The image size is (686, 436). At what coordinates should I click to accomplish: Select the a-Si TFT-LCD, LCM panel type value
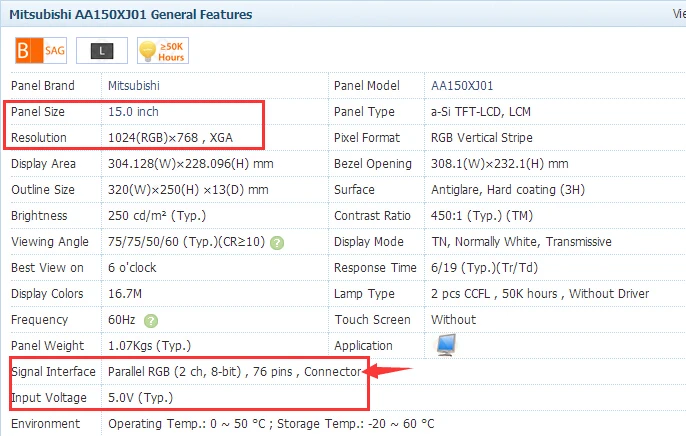pyautogui.click(x=481, y=112)
